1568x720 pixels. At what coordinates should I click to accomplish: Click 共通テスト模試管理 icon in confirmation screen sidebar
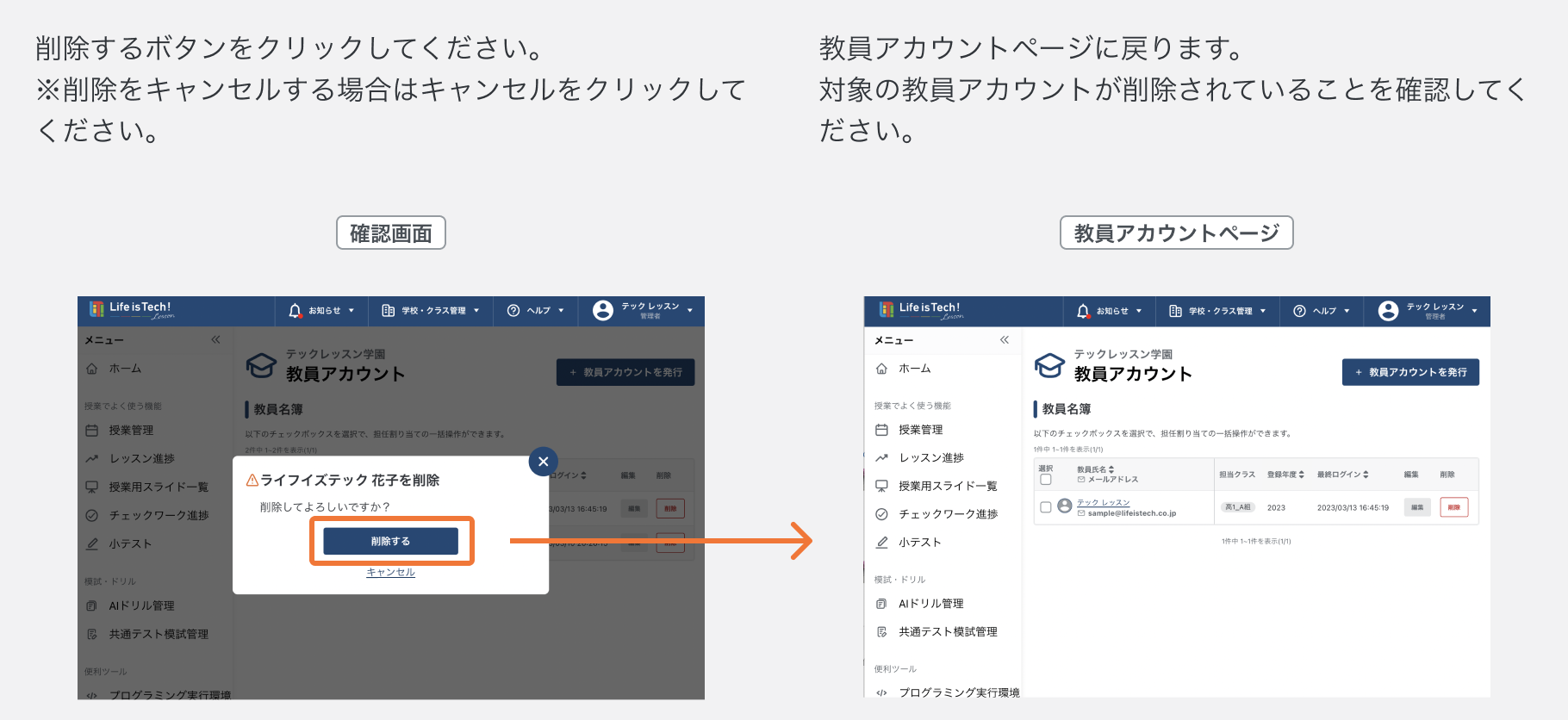coord(92,634)
